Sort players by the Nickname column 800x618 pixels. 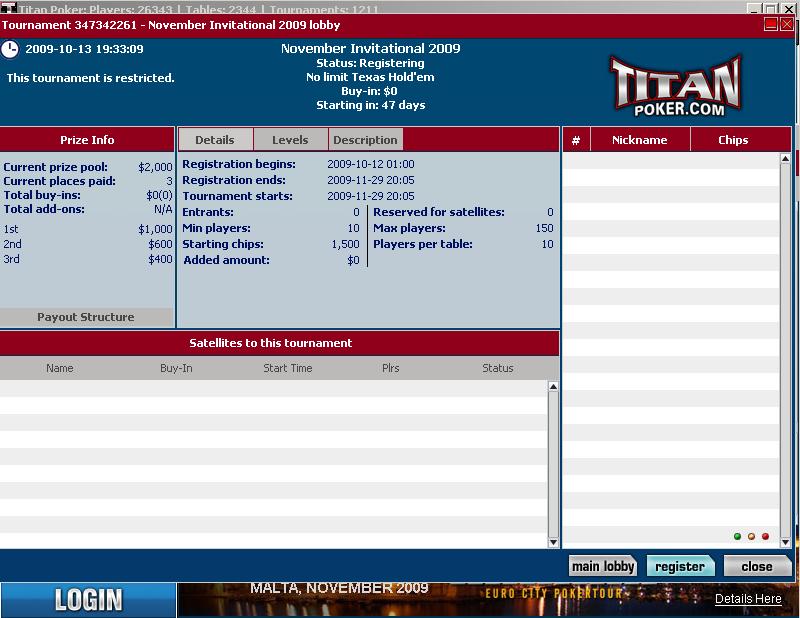(640, 140)
